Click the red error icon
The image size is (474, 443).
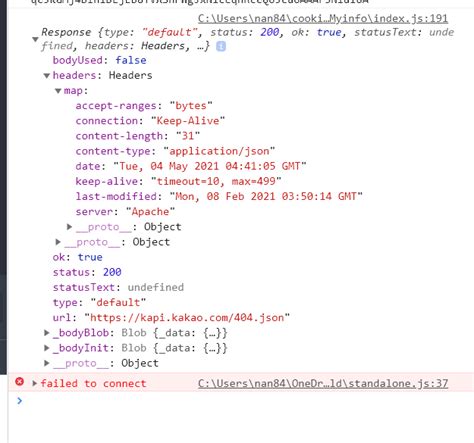20,381
